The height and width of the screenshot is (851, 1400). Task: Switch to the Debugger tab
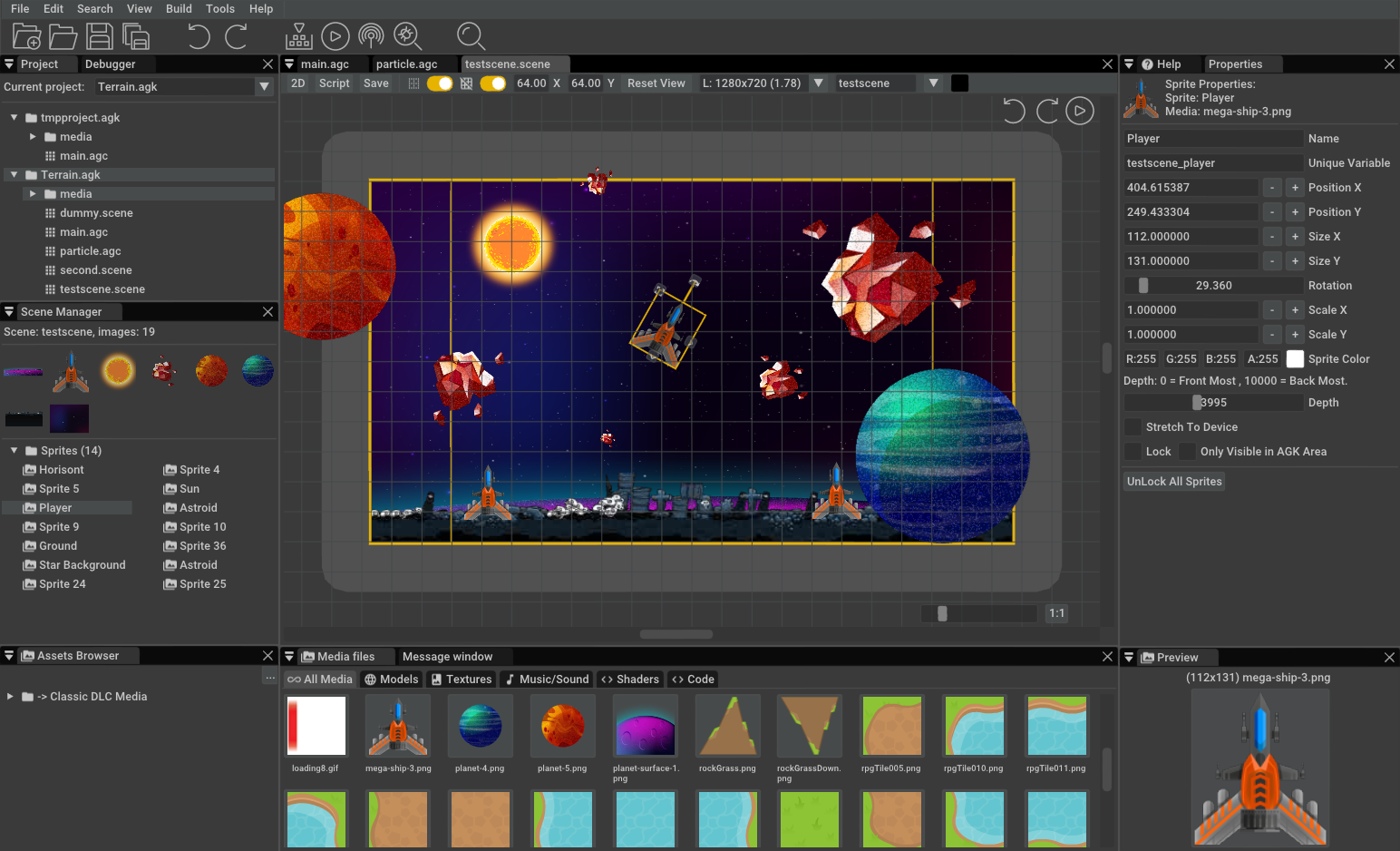click(111, 64)
